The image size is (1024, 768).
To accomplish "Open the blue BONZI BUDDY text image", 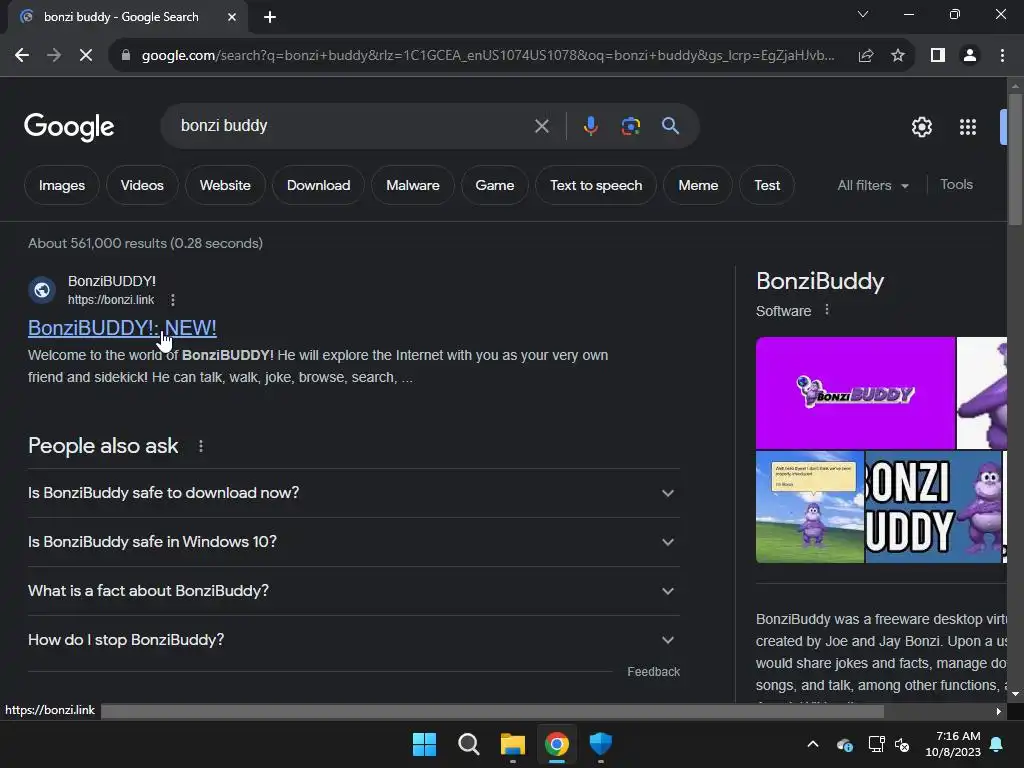I will click(x=934, y=507).
